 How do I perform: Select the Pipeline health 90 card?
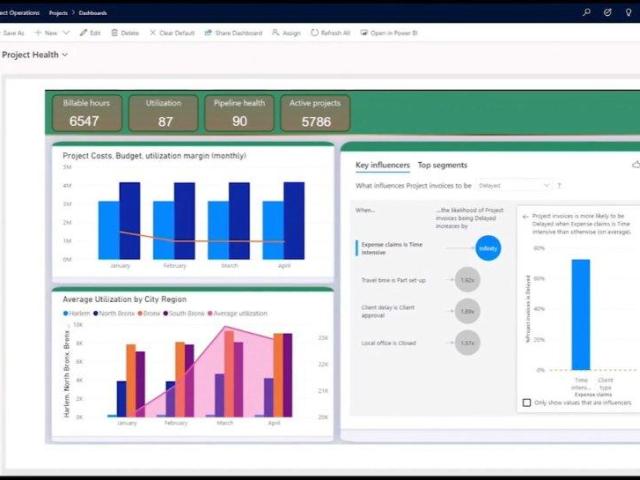click(240, 113)
